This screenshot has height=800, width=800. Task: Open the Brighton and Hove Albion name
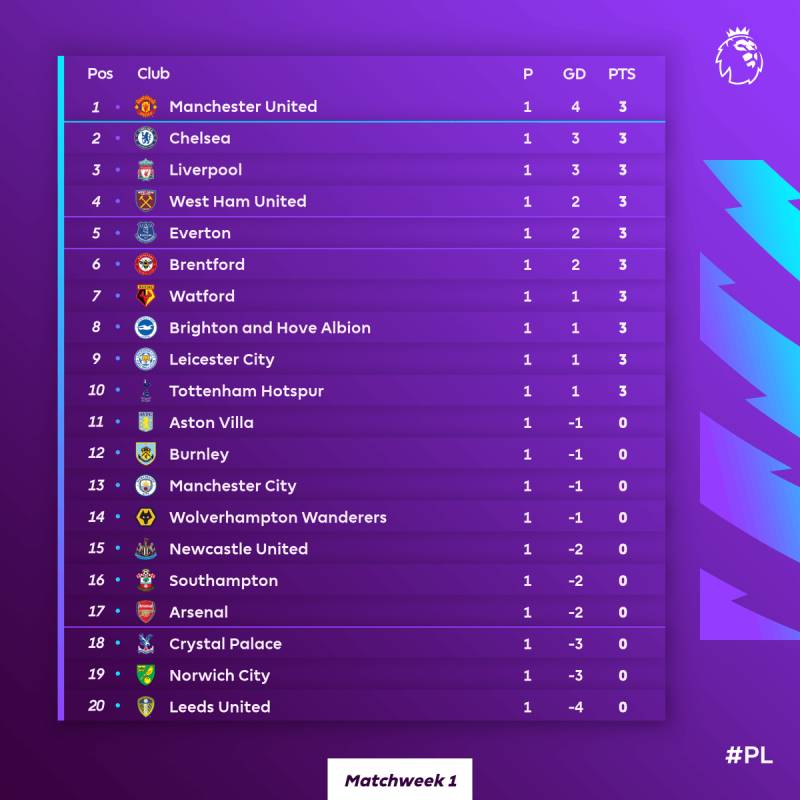click(270, 328)
